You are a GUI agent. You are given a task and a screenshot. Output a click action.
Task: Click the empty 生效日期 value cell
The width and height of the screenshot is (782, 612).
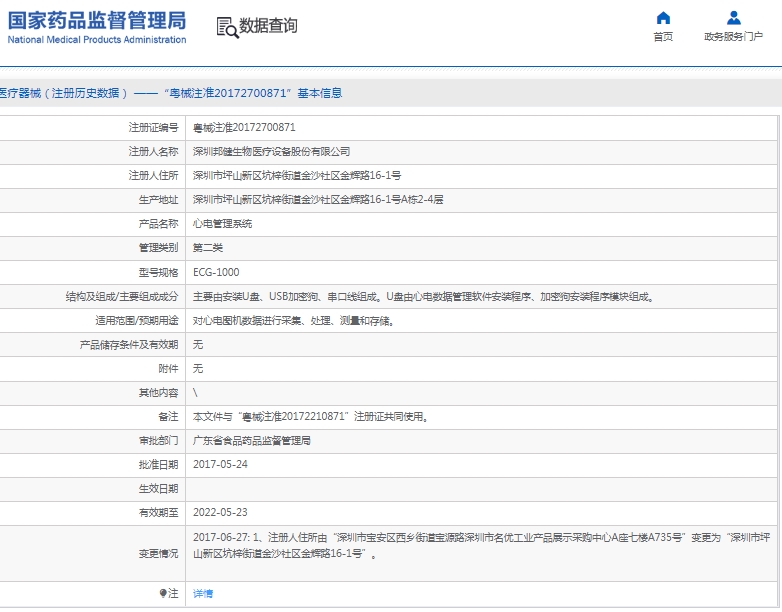[481, 489]
